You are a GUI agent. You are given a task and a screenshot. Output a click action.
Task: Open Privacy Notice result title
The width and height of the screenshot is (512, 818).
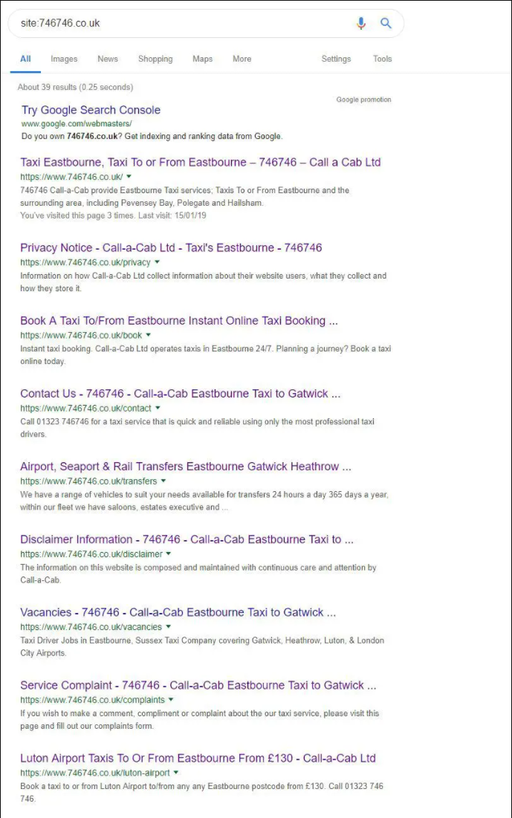click(x=171, y=248)
